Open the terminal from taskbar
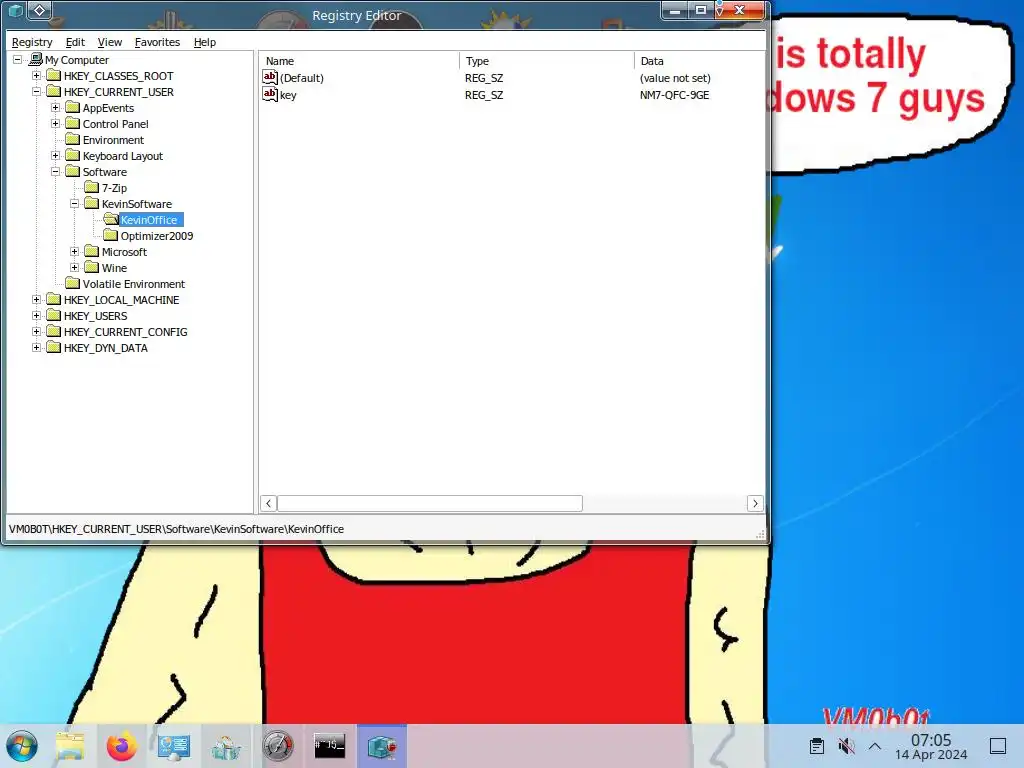The width and height of the screenshot is (1024, 768). [x=330, y=746]
